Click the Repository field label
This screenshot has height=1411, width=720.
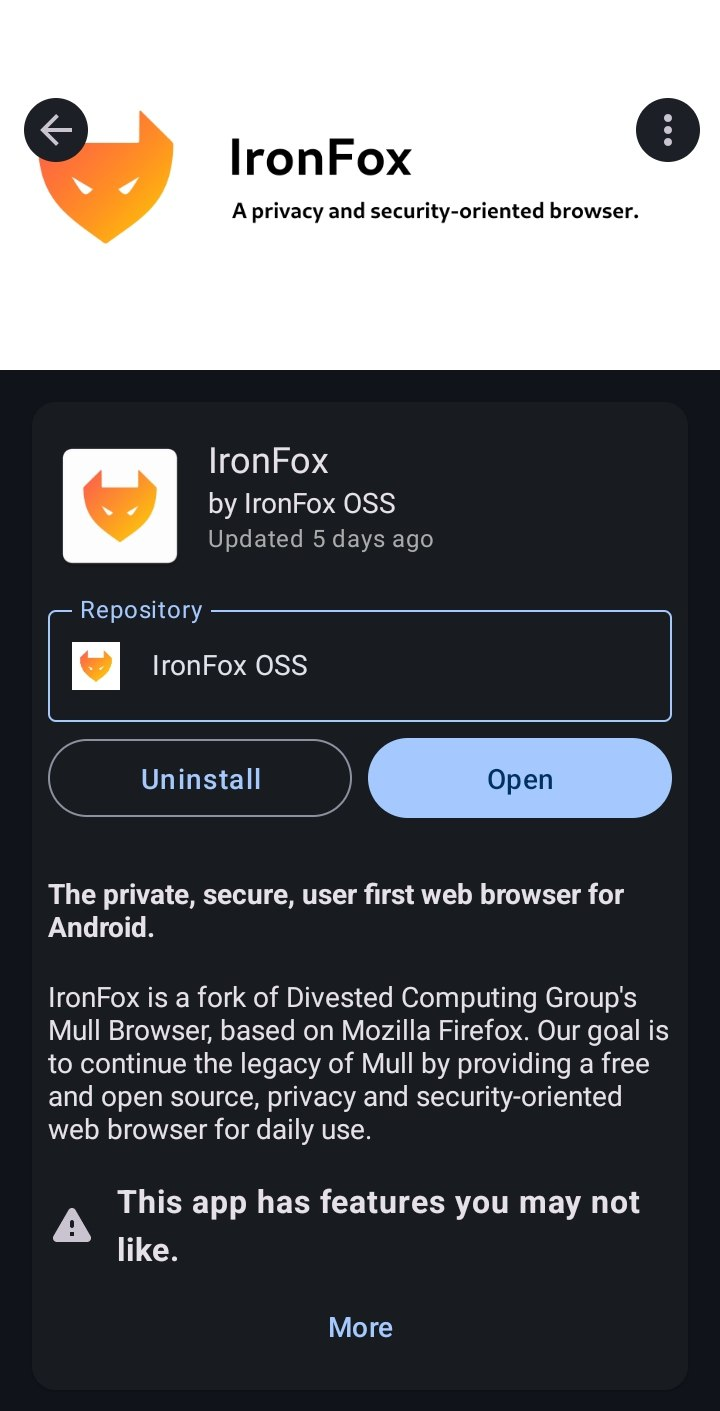click(x=141, y=610)
